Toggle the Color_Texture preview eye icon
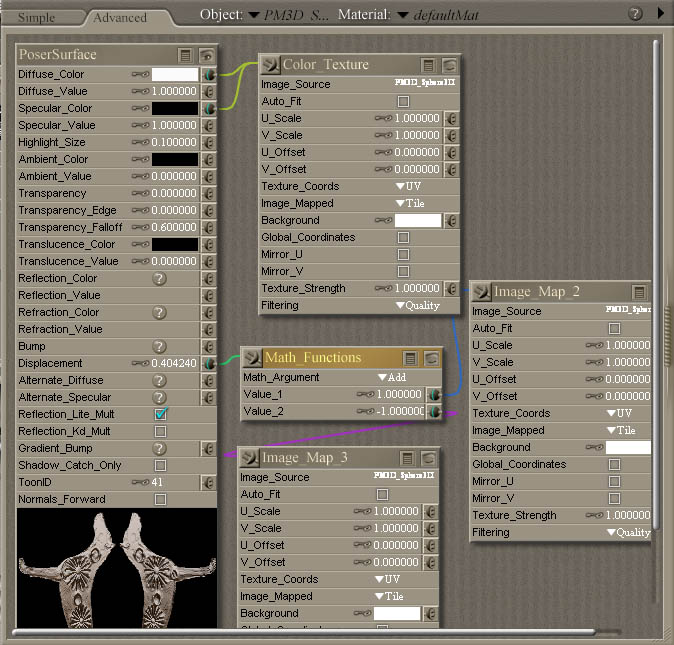This screenshot has width=674, height=645. tap(449, 65)
